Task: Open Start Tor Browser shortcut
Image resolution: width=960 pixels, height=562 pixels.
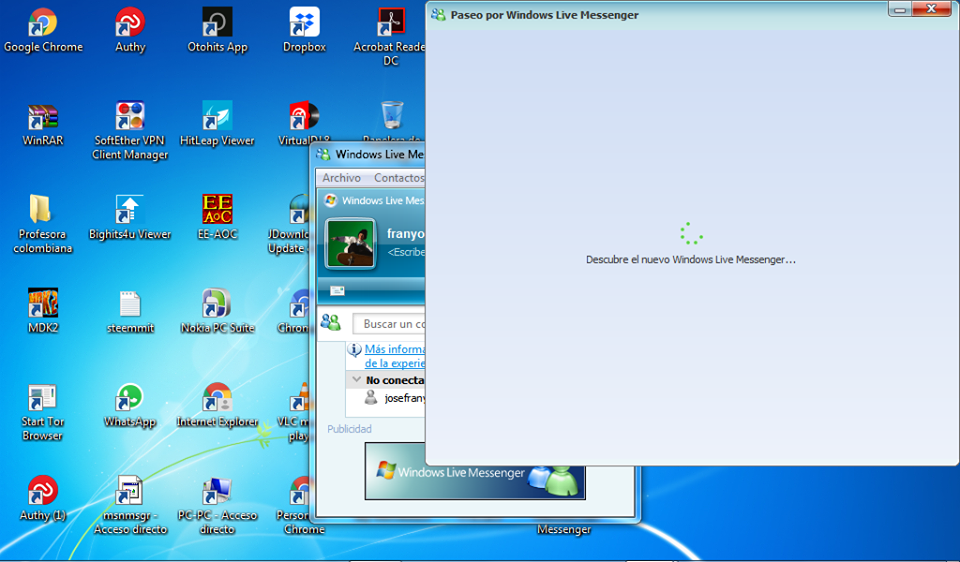Action: (42, 413)
